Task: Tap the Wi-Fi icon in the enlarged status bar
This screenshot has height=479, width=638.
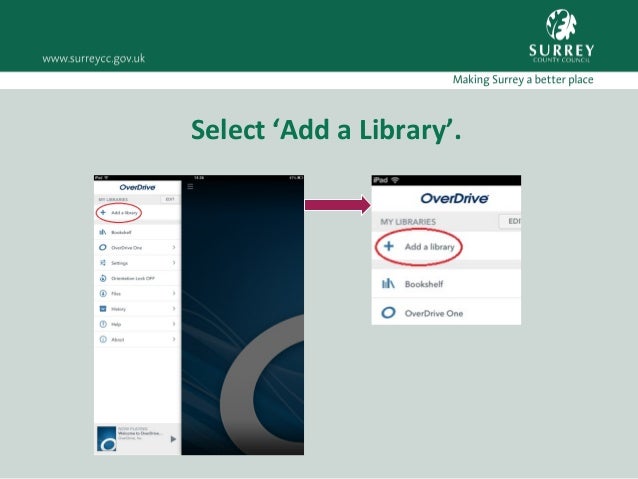Action: point(395,180)
